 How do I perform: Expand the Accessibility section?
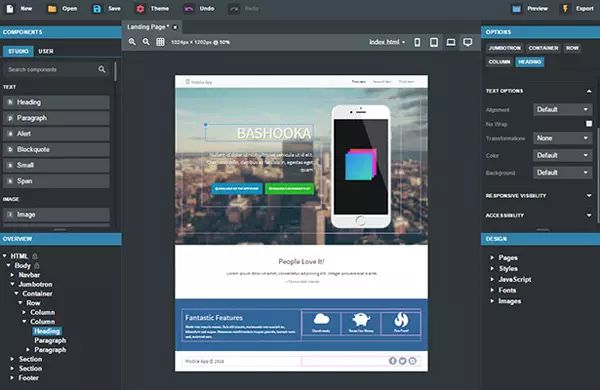pos(589,215)
